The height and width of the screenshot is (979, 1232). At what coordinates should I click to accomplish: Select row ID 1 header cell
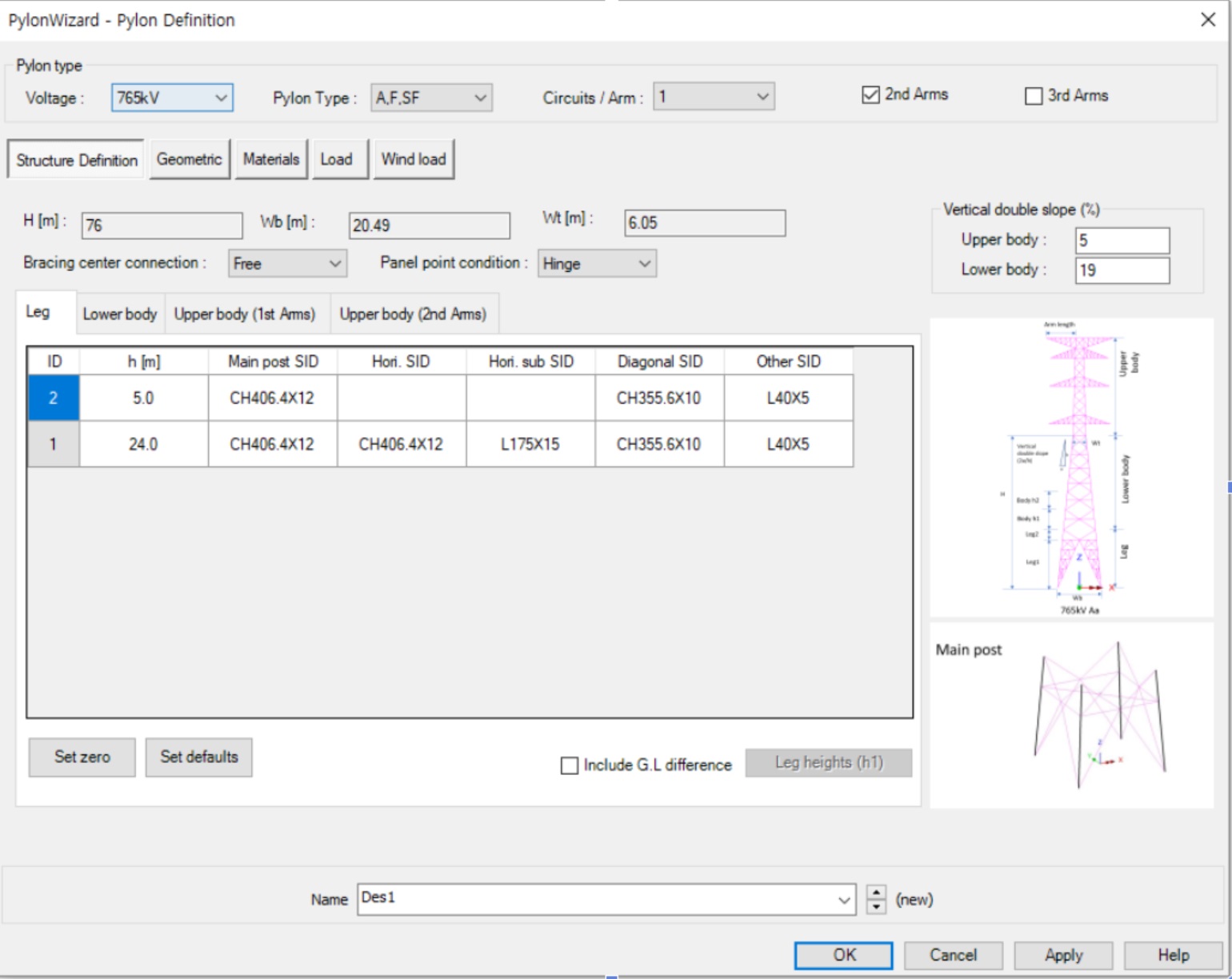tap(53, 444)
